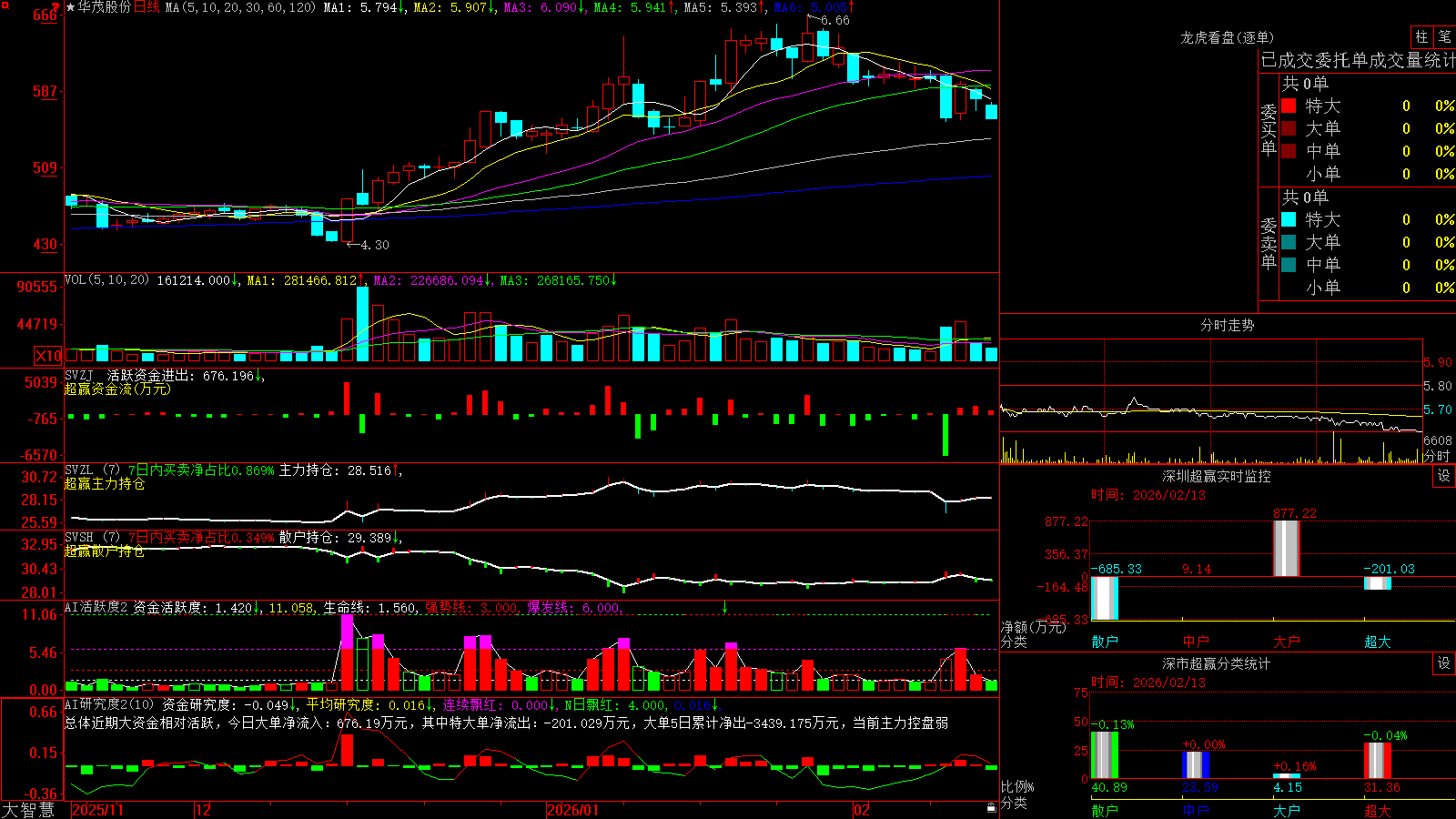Image resolution: width=1456 pixels, height=819 pixels.
Task: Click the teal 中单 sell-order swatch
Action: click(1289, 265)
